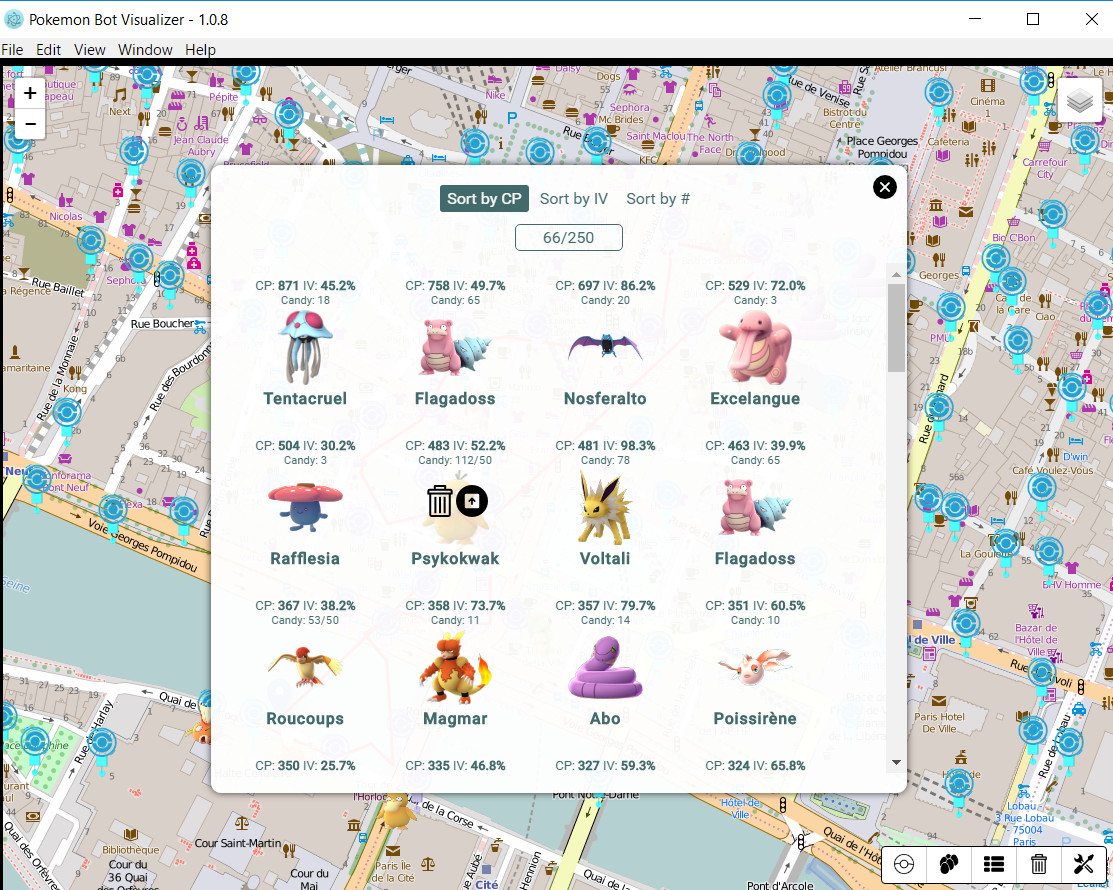Select the Poissirène sprite
The image size is (1113, 890).
(755, 667)
